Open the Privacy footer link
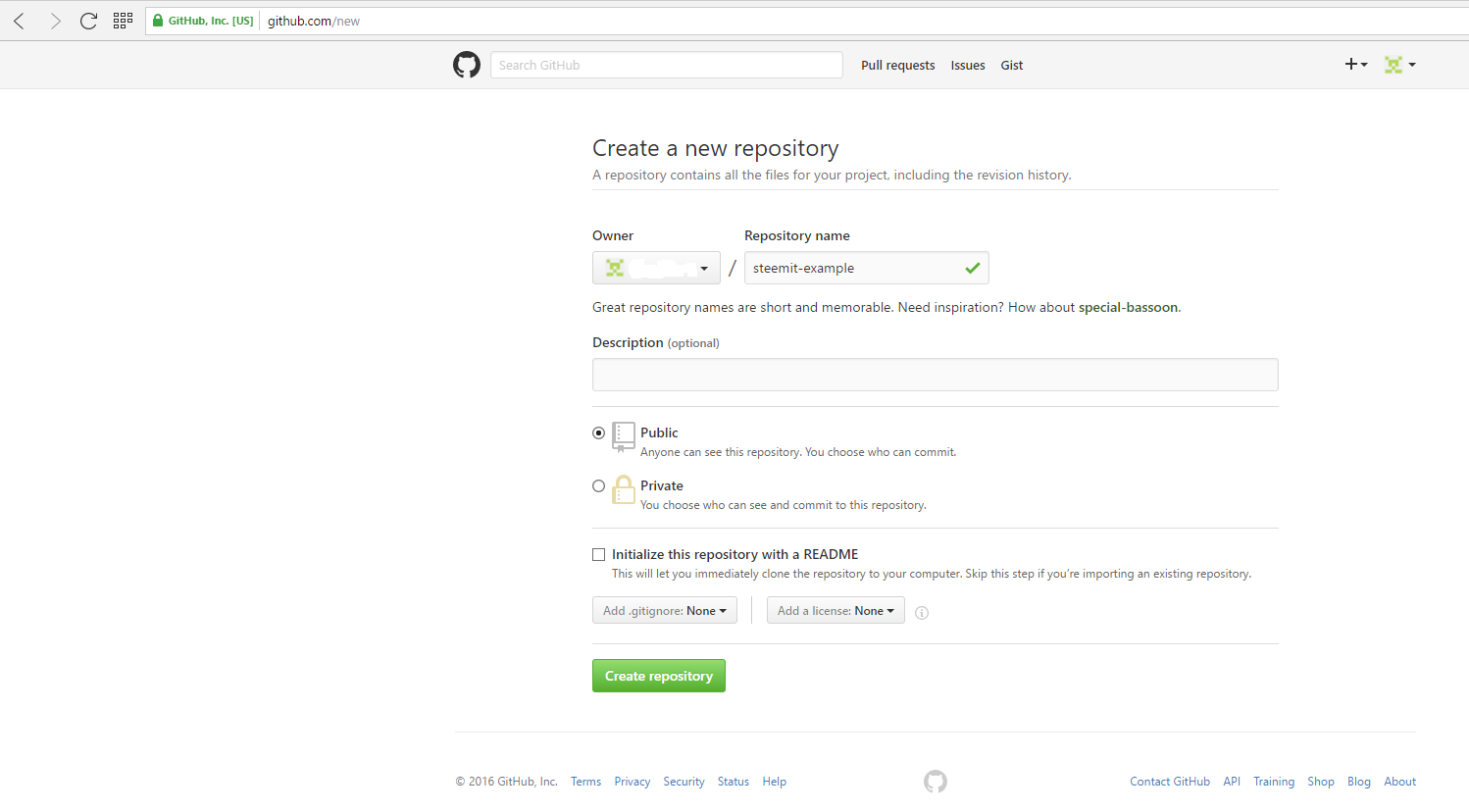This screenshot has height=812, width=1469. click(633, 782)
